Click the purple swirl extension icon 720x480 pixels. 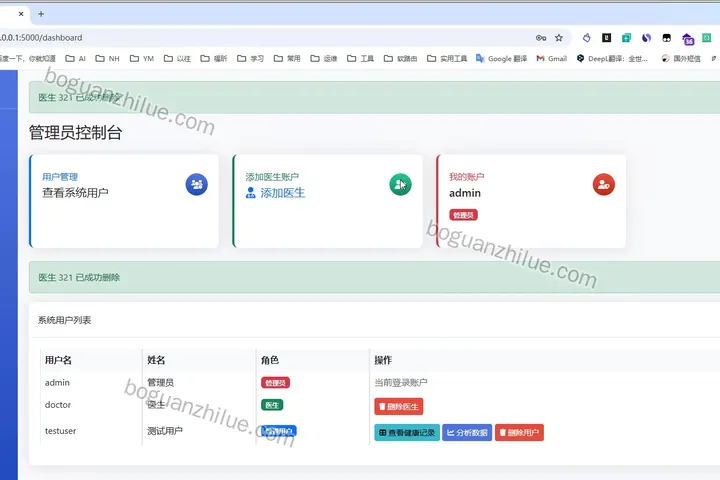(647, 38)
